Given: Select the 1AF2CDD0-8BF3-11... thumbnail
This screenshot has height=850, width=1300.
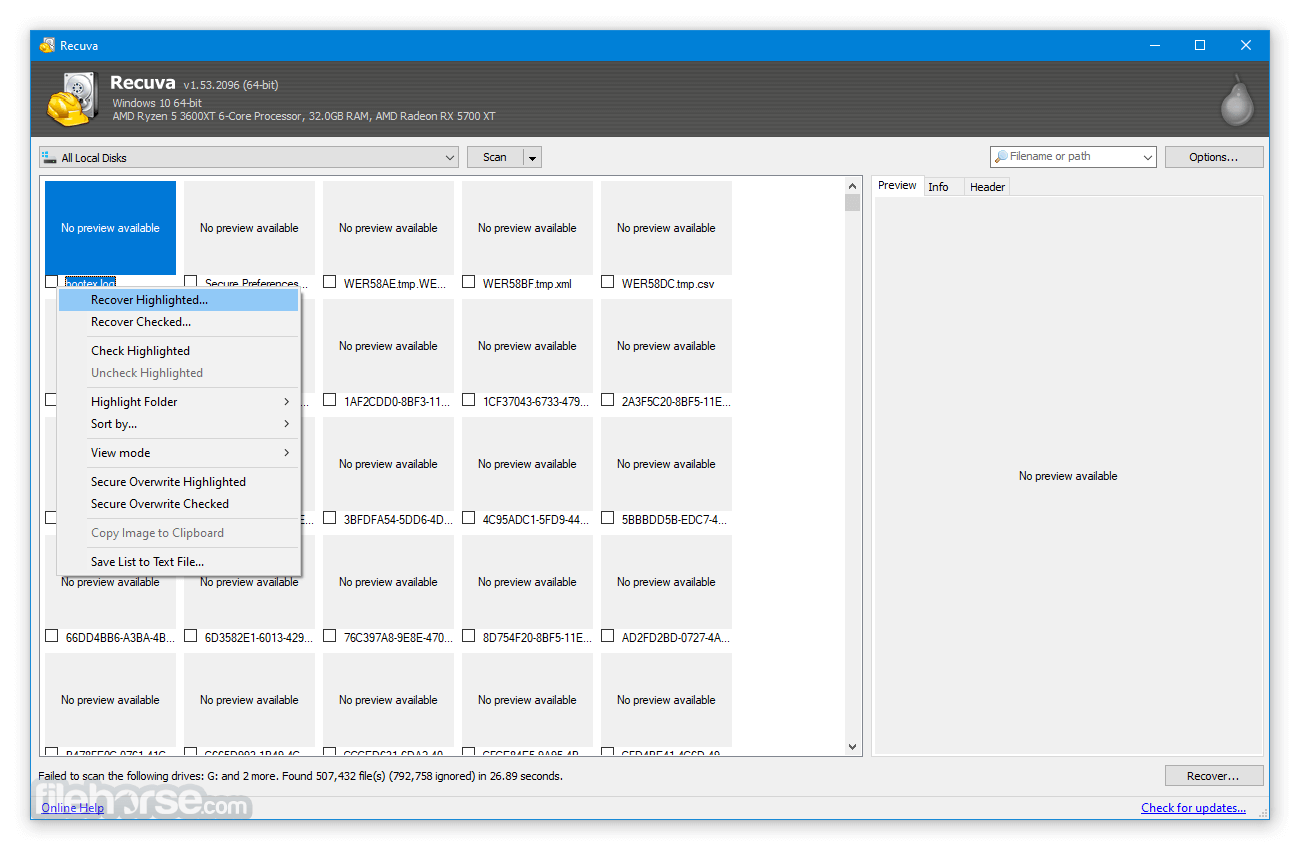Looking at the screenshot, I should [388, 346].
